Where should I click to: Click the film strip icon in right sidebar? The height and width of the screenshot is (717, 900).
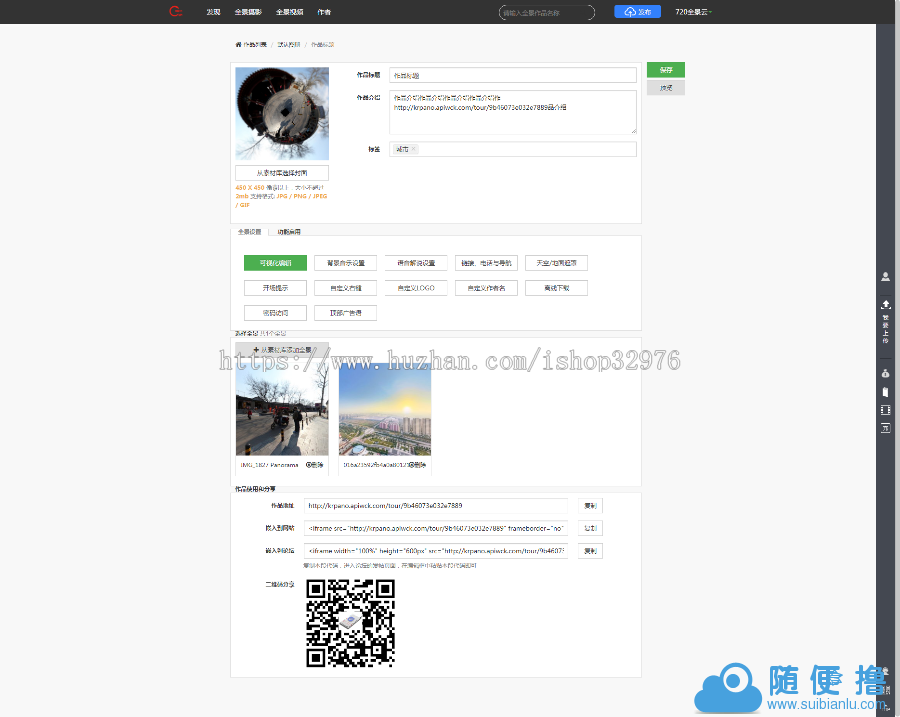[x=886, y=410]
